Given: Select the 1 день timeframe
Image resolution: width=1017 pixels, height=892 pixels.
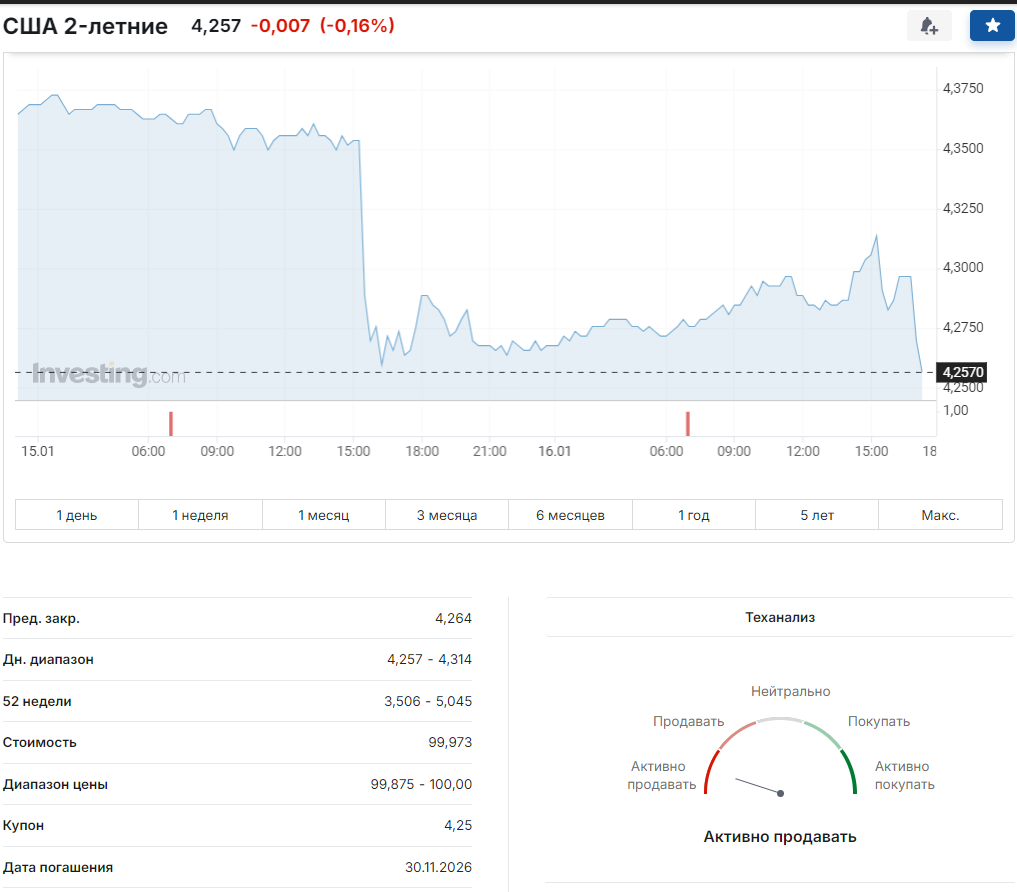Looking at the screenshot, I should [77, 515].
